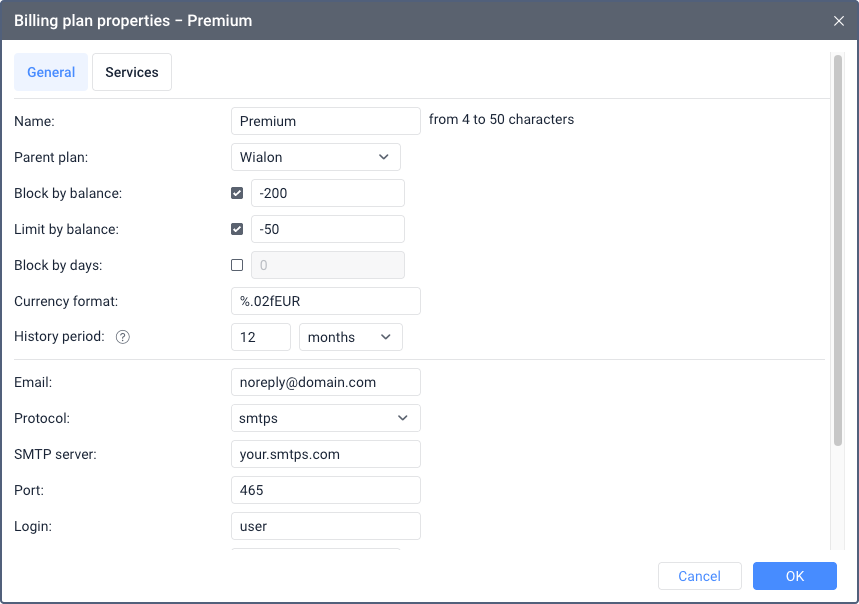Viewport: 859px width, 604px height.
Task: Click the Name field containing Premium
Action: (x=325, y=121)
